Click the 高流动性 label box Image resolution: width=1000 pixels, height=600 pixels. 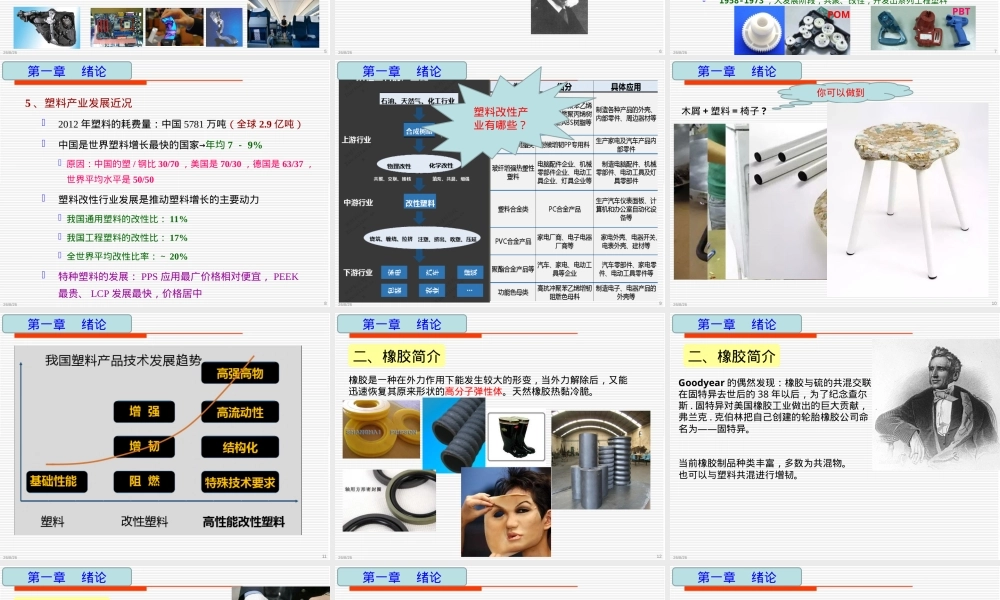tap(240, 412)
